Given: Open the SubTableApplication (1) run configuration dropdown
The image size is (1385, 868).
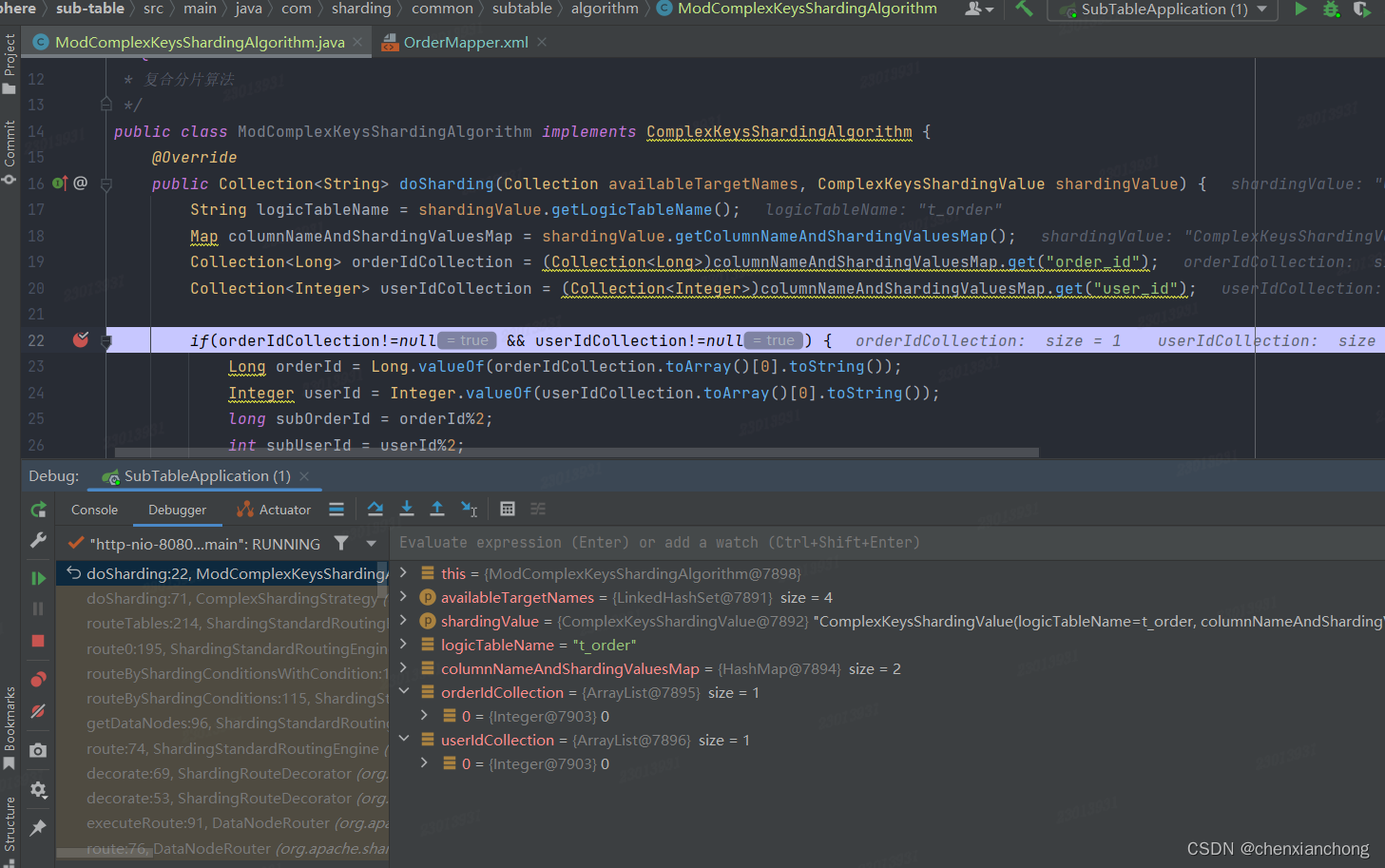Looking at the screenshot, I should (1164, 10).
